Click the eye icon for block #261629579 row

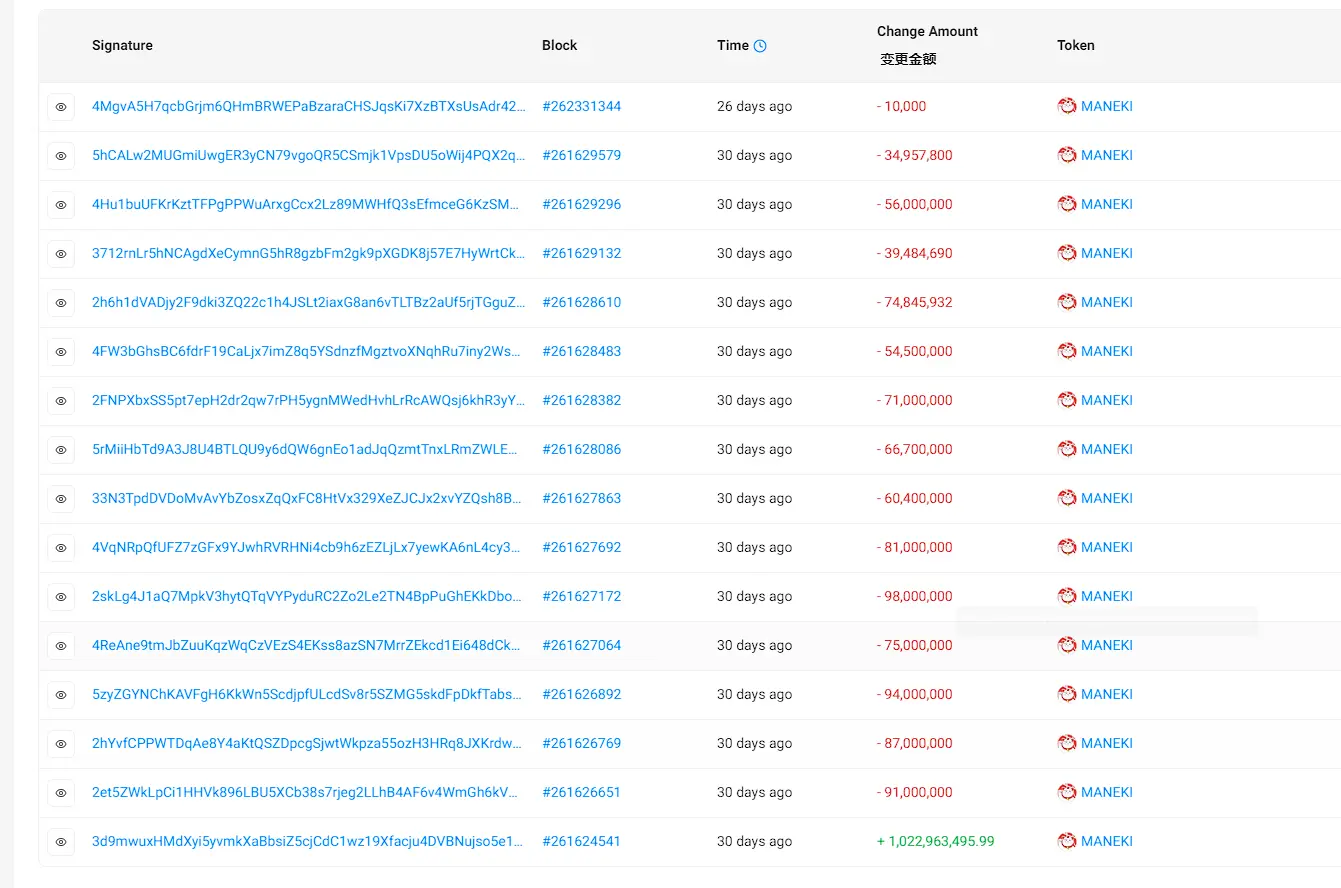(61, 155)
